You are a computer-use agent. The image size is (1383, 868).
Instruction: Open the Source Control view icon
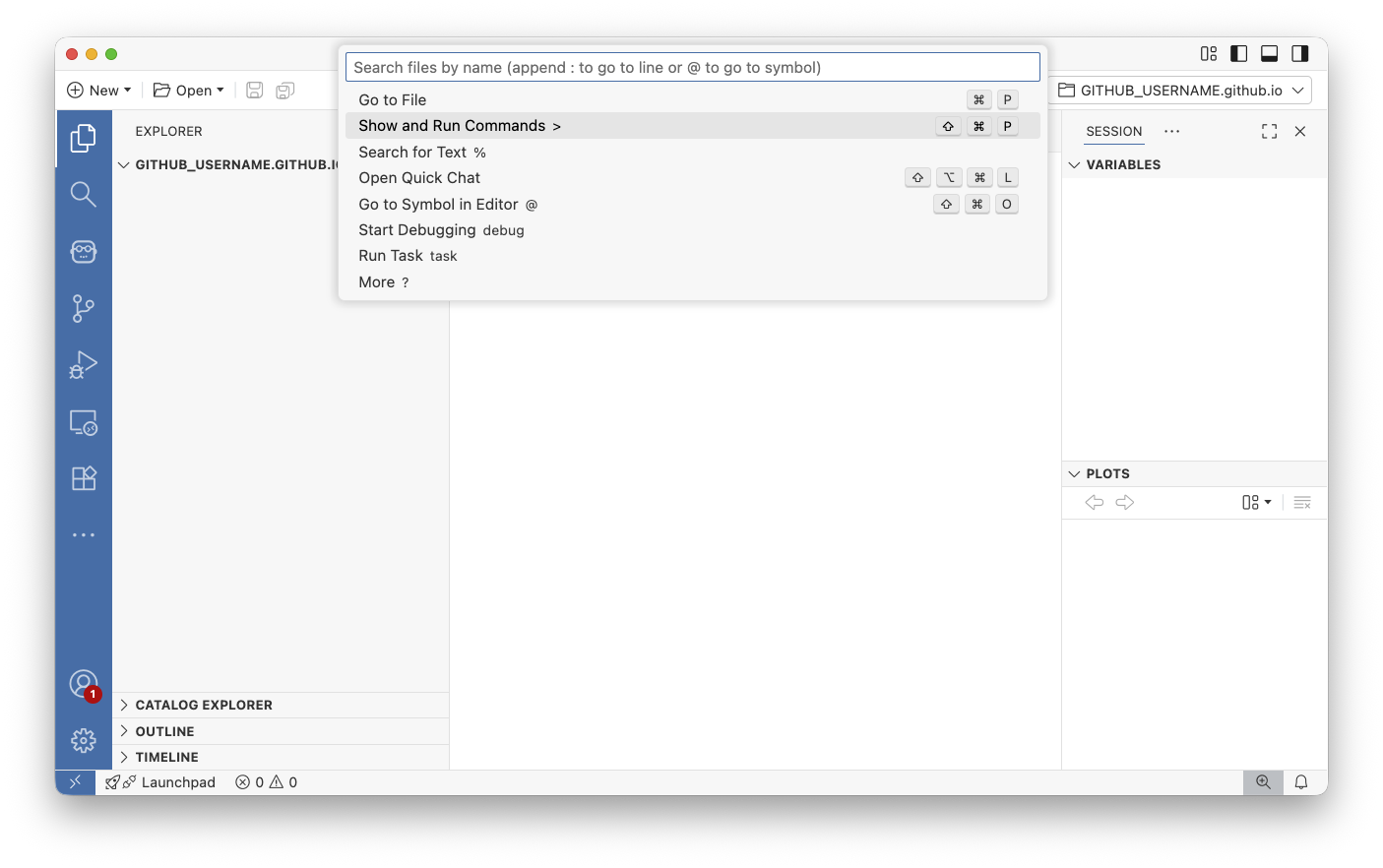(84, 308)
